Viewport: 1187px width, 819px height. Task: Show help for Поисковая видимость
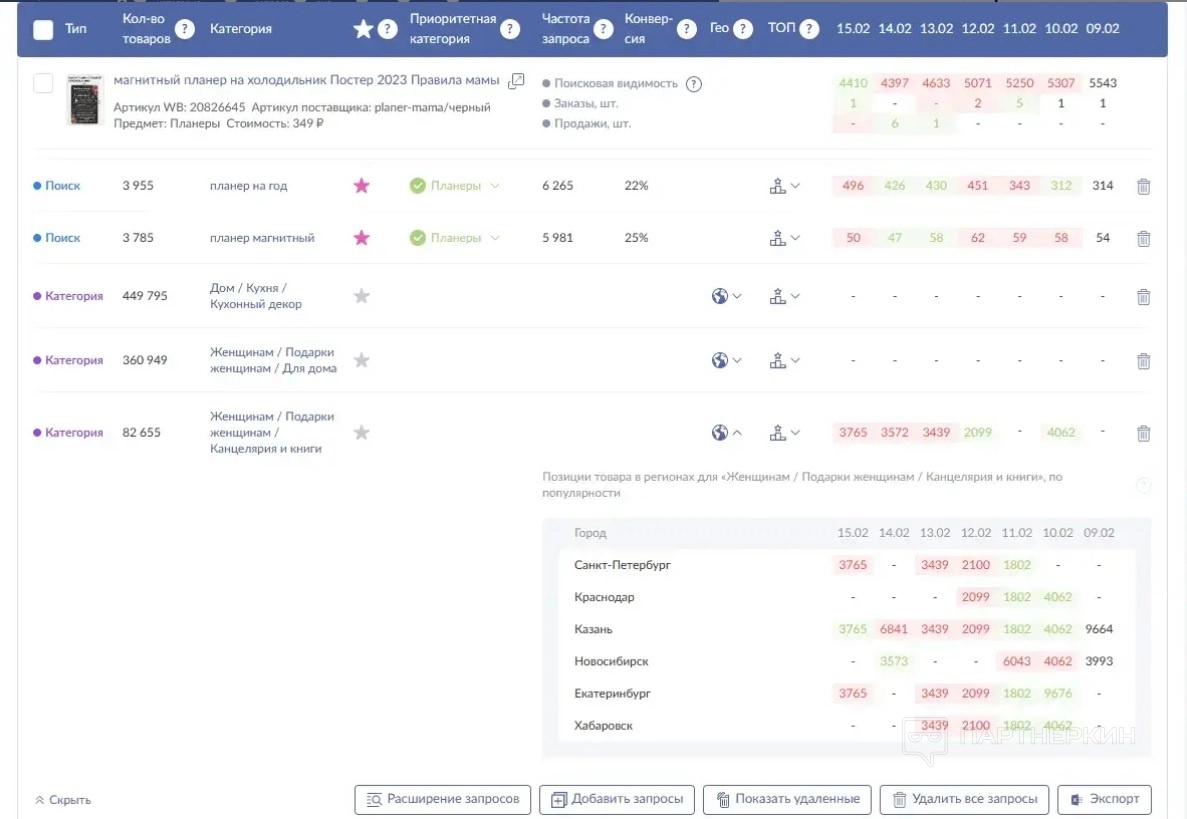(x=693, y=84)
